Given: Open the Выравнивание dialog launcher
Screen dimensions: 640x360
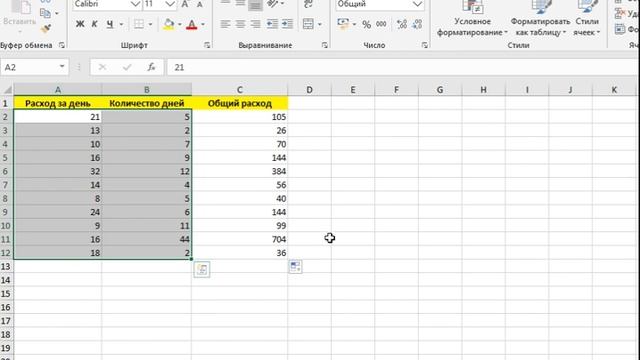Looking at the screenshot, I should 324,45.
